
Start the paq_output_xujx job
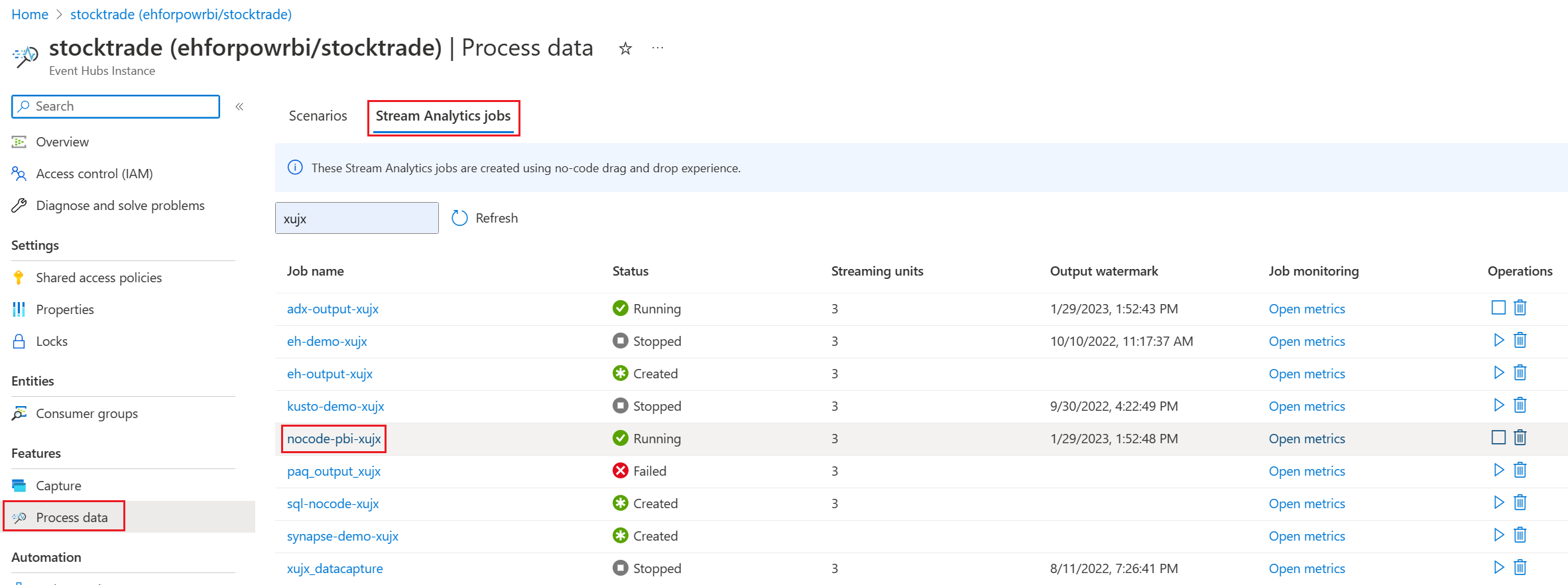(1498, 470)
